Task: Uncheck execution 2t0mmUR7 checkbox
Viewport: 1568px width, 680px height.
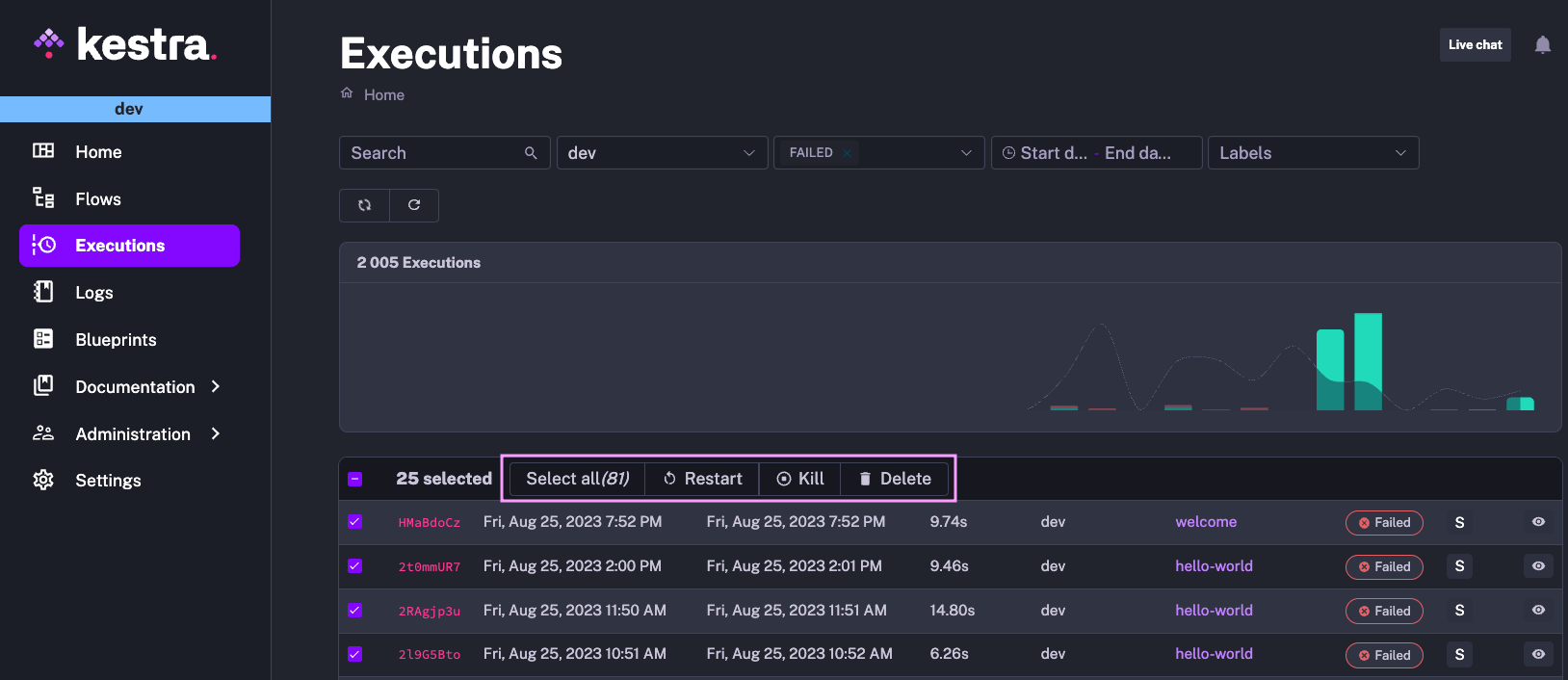Action: [x=354, y=566]
